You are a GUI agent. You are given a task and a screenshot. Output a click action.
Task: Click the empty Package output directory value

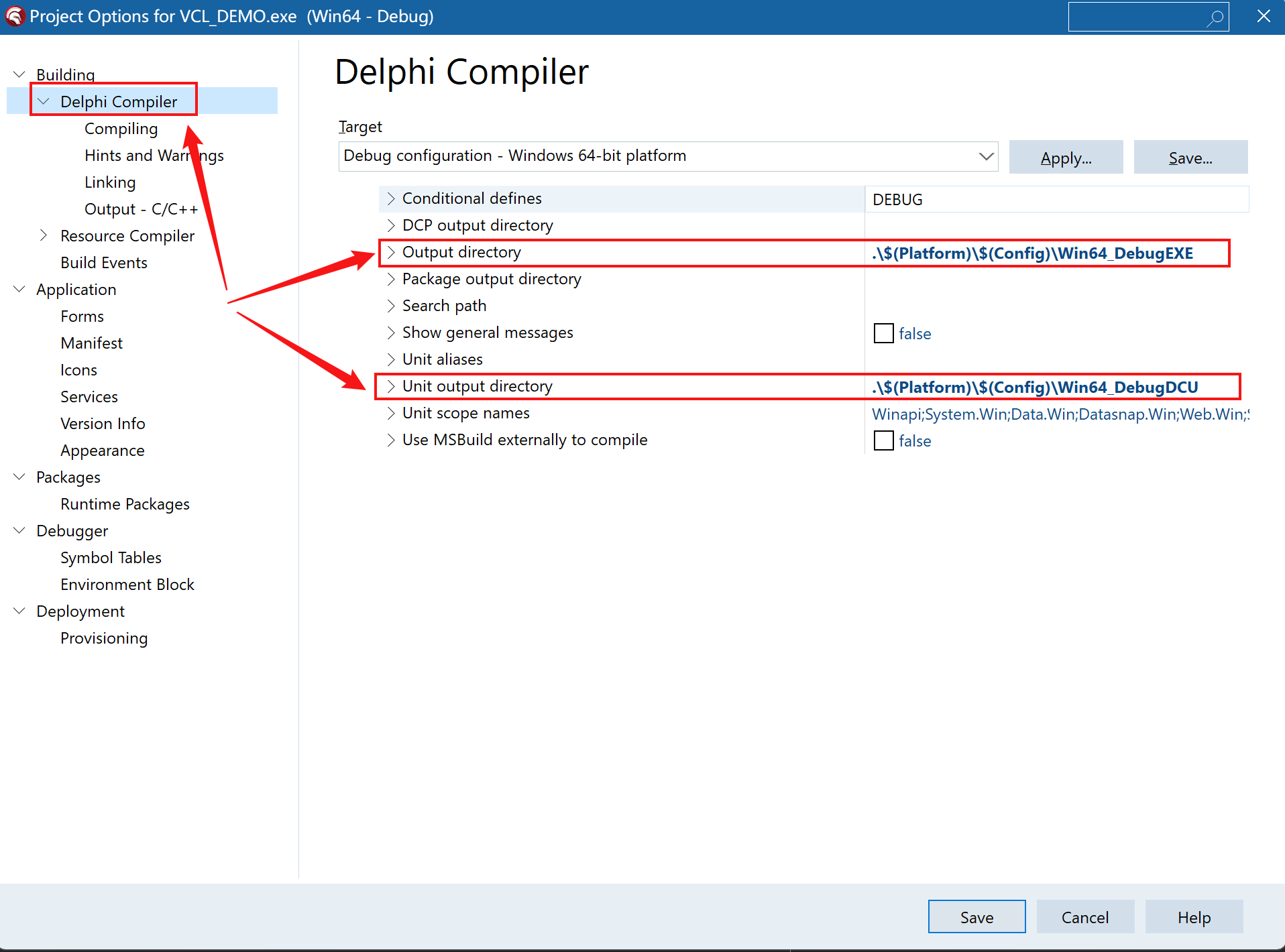pos(1056,280)
